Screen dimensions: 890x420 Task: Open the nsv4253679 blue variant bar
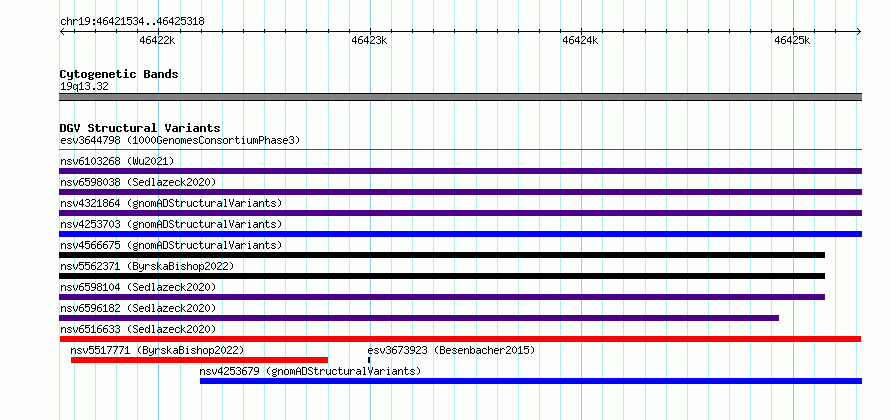(x=531, y=381)
